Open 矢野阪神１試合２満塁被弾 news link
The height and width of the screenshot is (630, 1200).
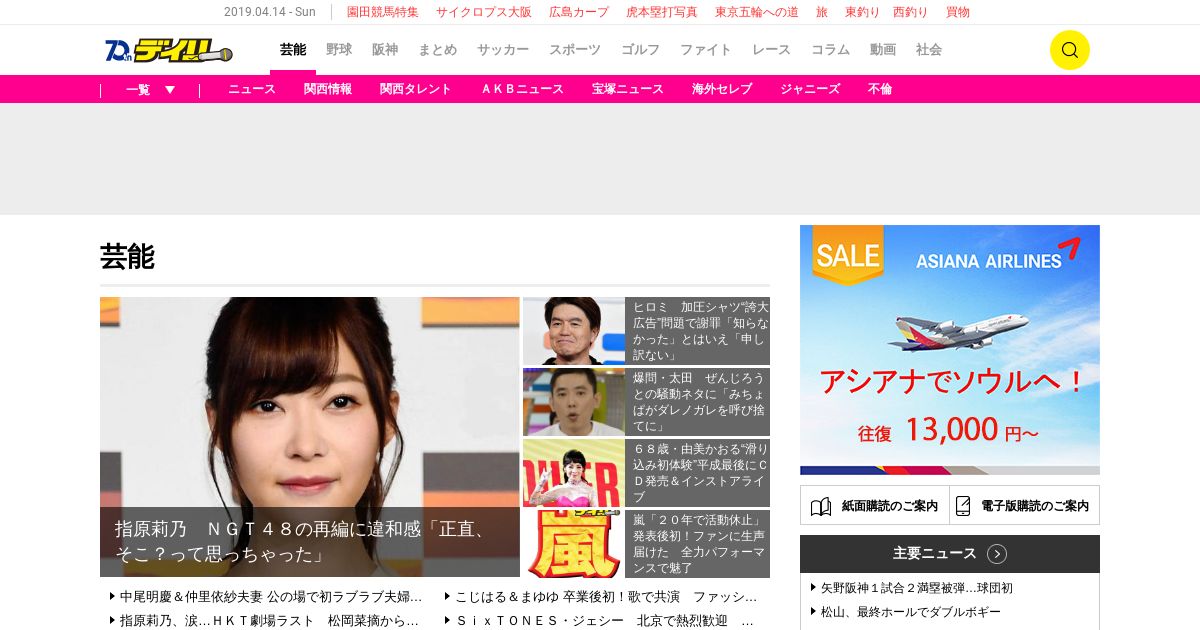pyautogui.click(x=917, y=588)
